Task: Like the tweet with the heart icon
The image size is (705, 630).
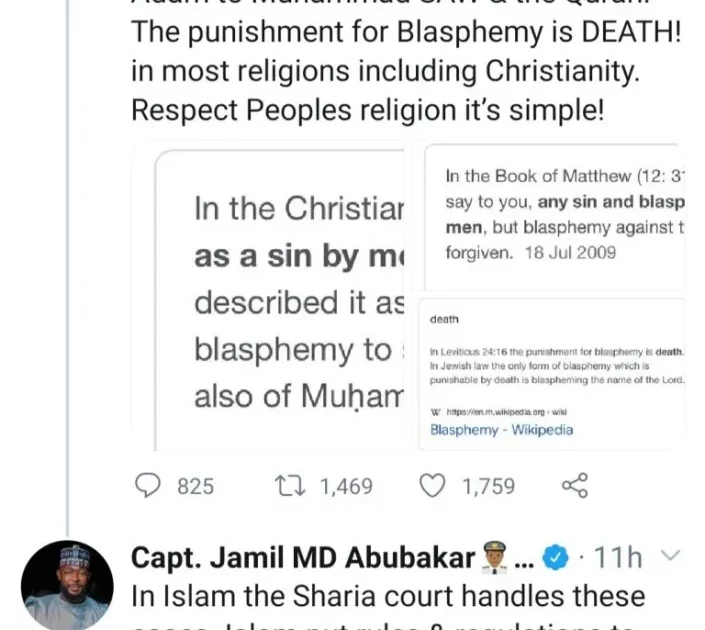Action: (432, 486)
